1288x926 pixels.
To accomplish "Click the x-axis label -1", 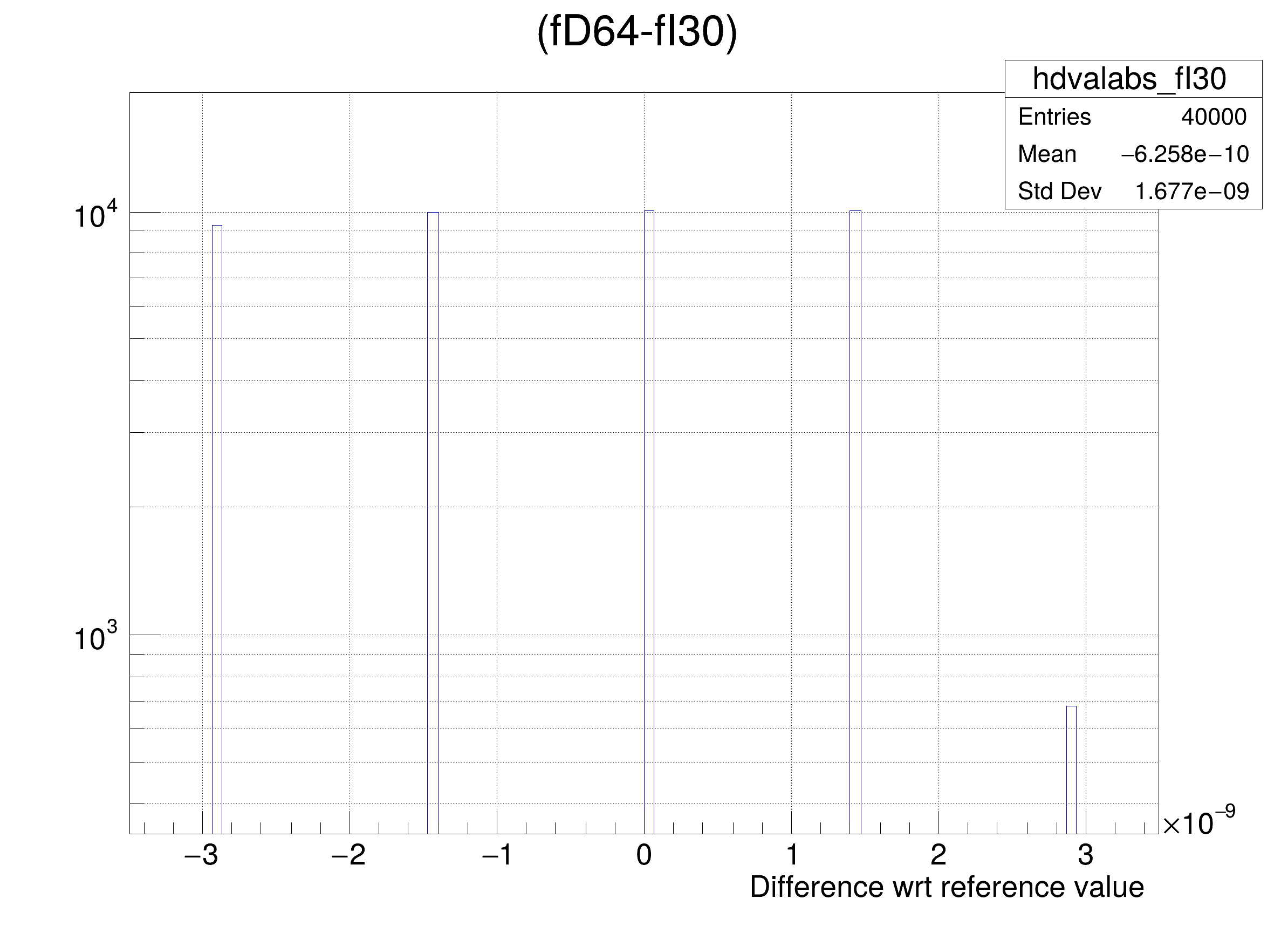I will click(x=496, y=855).
